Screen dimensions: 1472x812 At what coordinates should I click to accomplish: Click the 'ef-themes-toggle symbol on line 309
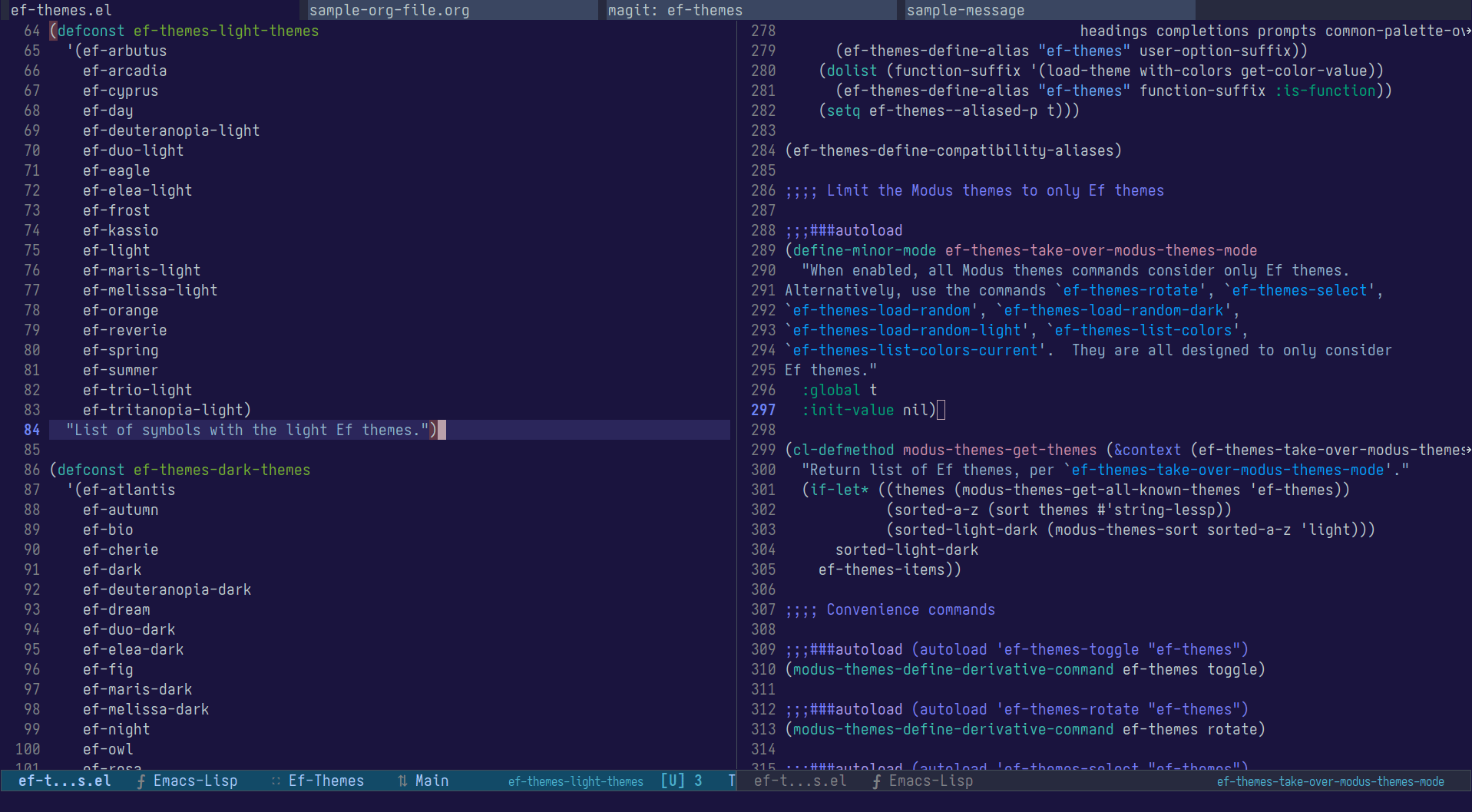[1068, 649]
